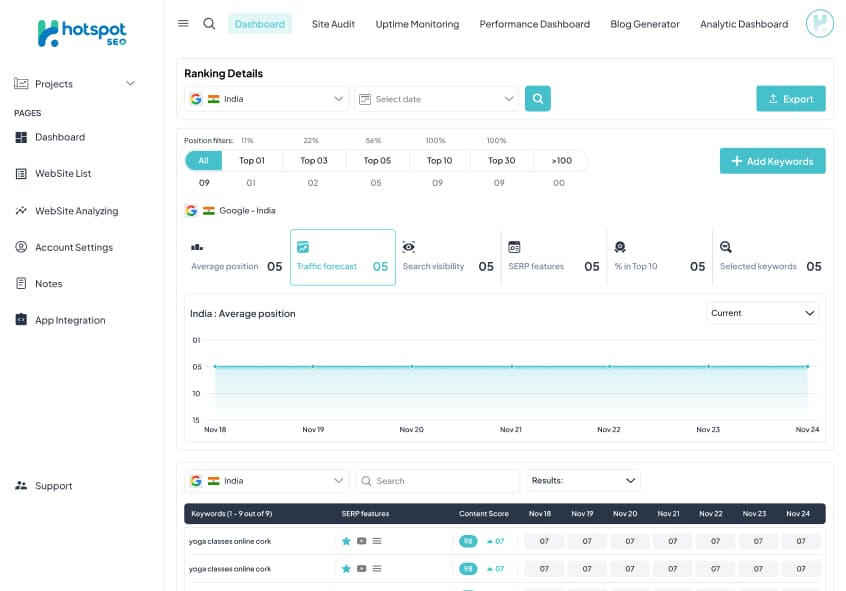The image size is (846, 591).
Task: Open the Performance Dashboard tab
Action: tap(535, 24)
